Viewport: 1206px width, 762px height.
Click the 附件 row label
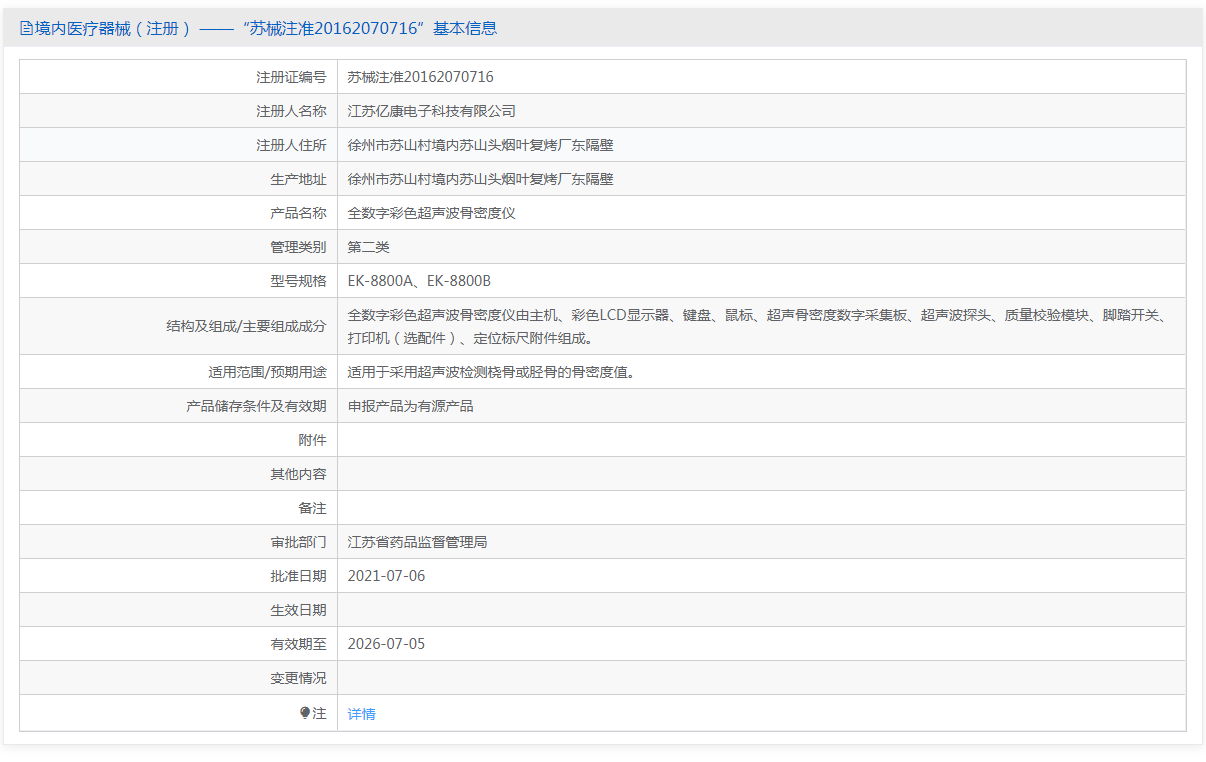pyautogui.click(x=312, y=440)
